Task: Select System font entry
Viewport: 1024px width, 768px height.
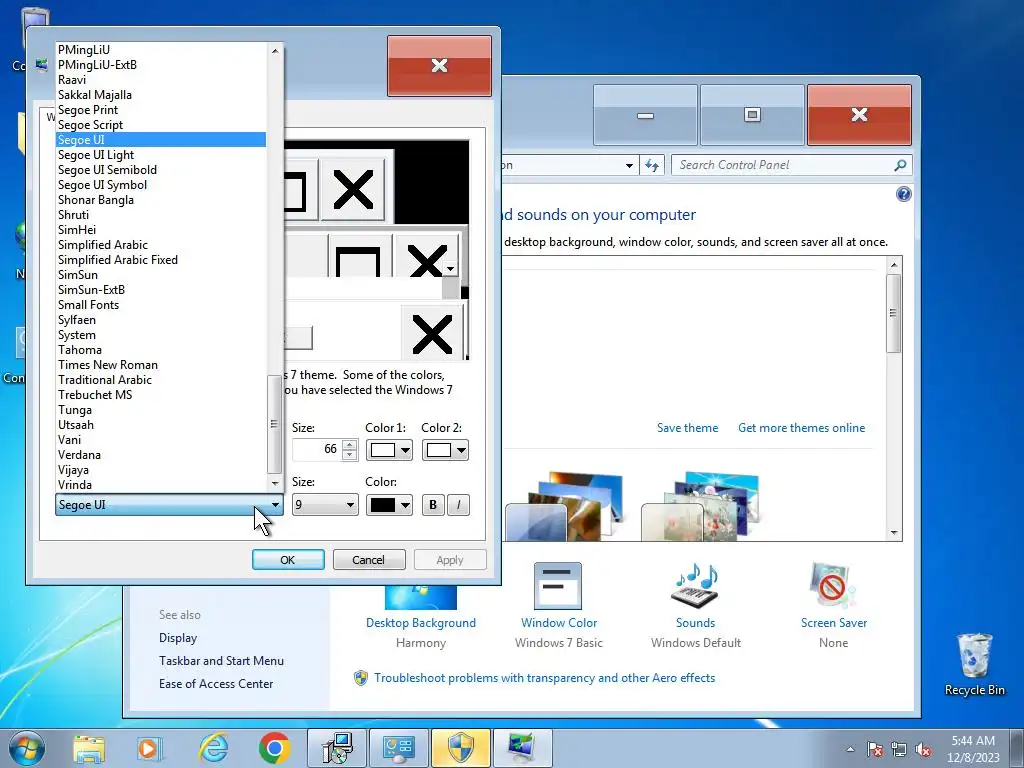Action: (161, 335)
